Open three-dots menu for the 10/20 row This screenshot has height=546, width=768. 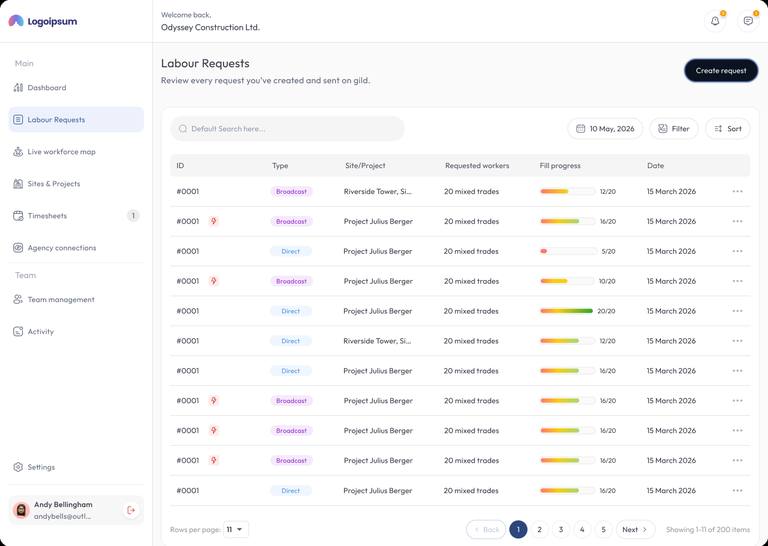click(x=737, y=281)
